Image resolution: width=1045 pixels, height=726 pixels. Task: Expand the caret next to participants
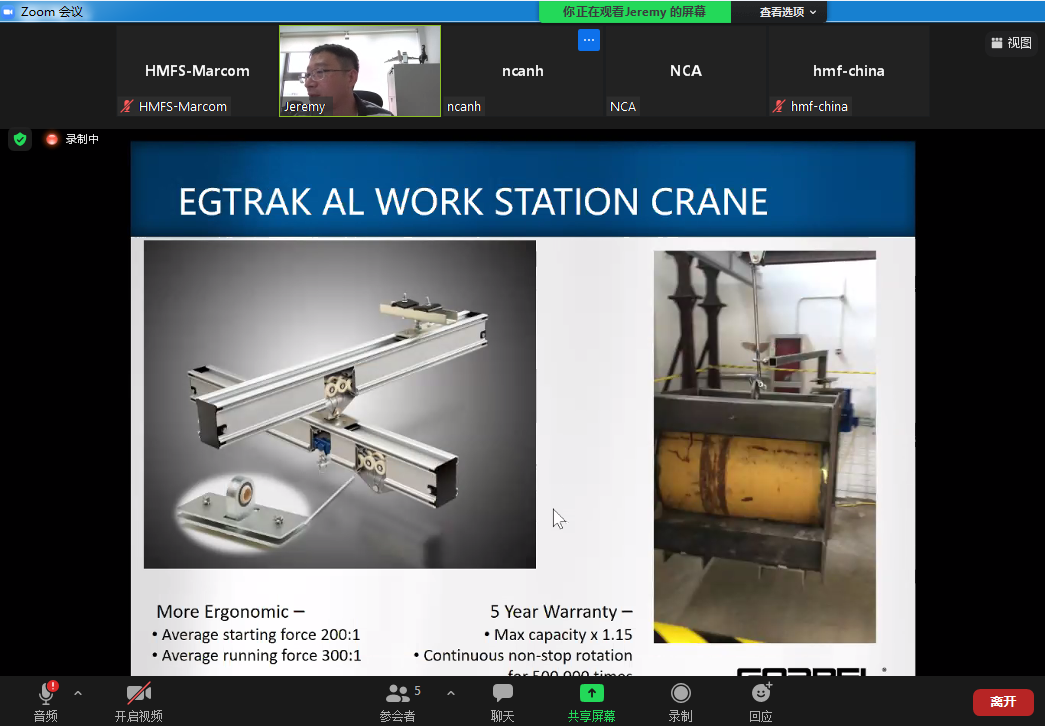pos(450,693)
